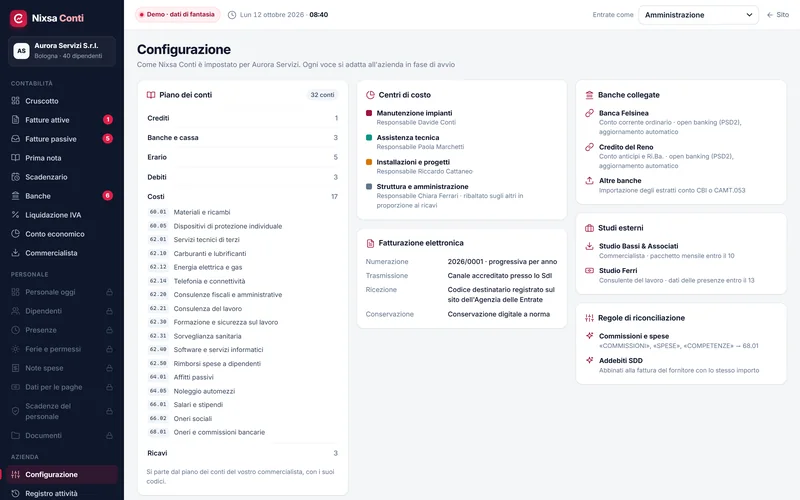Click the locked Dati per le paghe item
The image size is (800, 500).
point(62,387)
